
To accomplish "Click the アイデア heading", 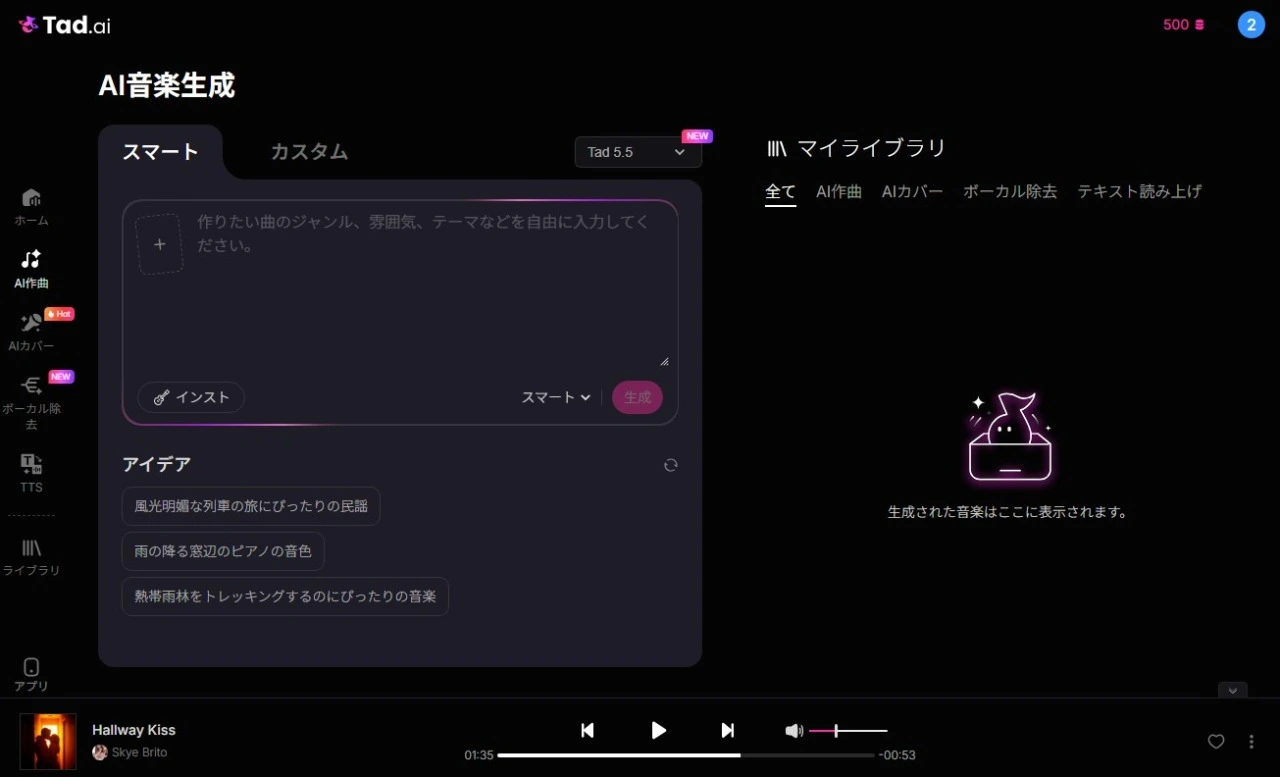I will point(156,464).
